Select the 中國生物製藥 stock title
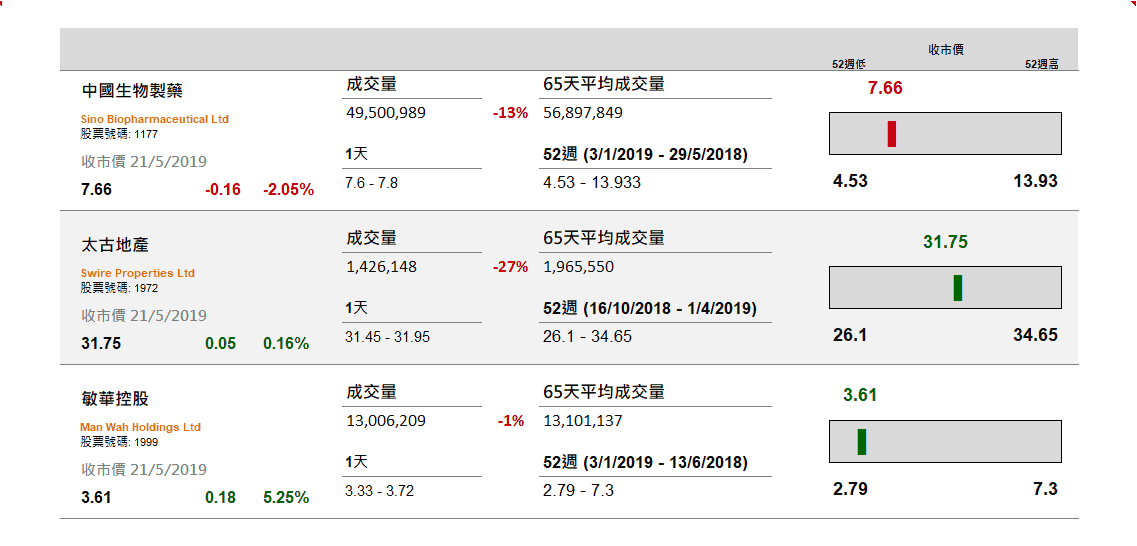 (x=132, y=91)
